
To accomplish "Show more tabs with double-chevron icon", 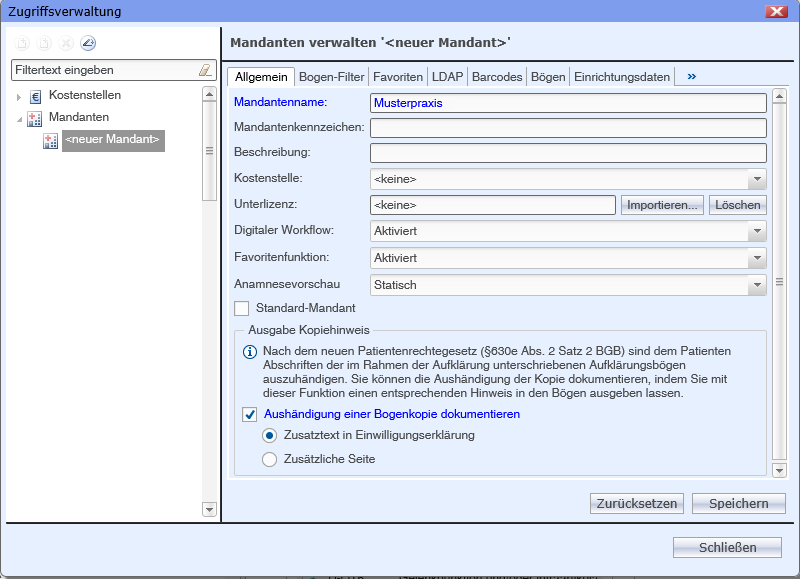I will 691,76.
